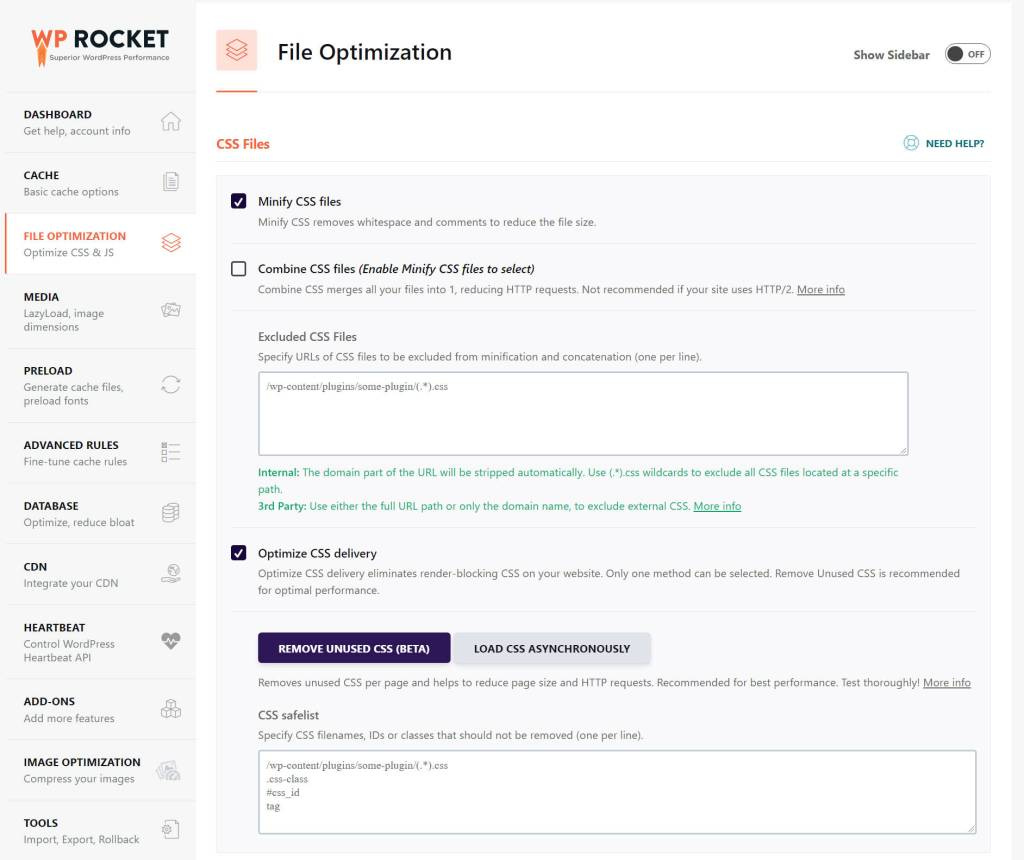Image resolution: width=1024 pixels, height=860 pixels.
Task: Open the Cache settings section
Action: tap(101, 183)
